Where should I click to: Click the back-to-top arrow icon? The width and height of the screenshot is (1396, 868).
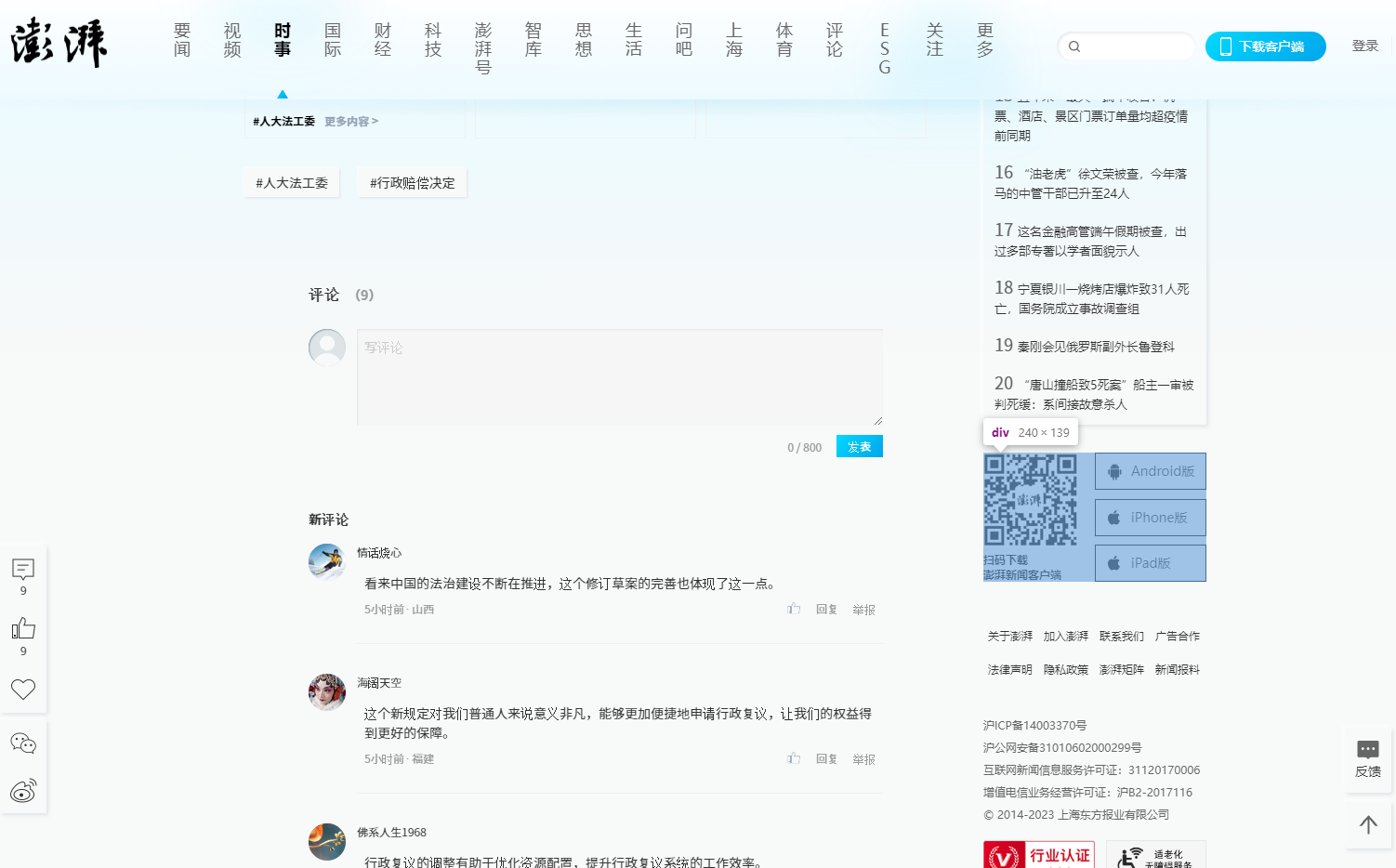pyautogui.click(x=1367, y=824)
